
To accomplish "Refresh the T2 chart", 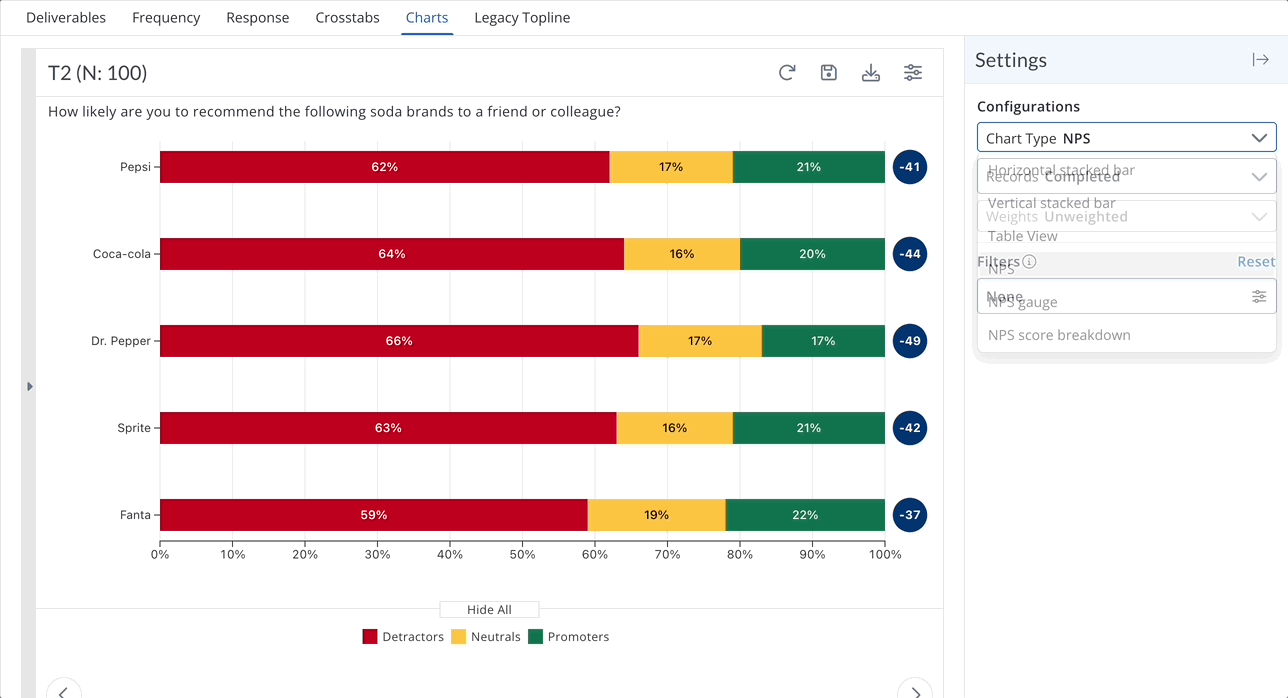I will coord(787,73).
